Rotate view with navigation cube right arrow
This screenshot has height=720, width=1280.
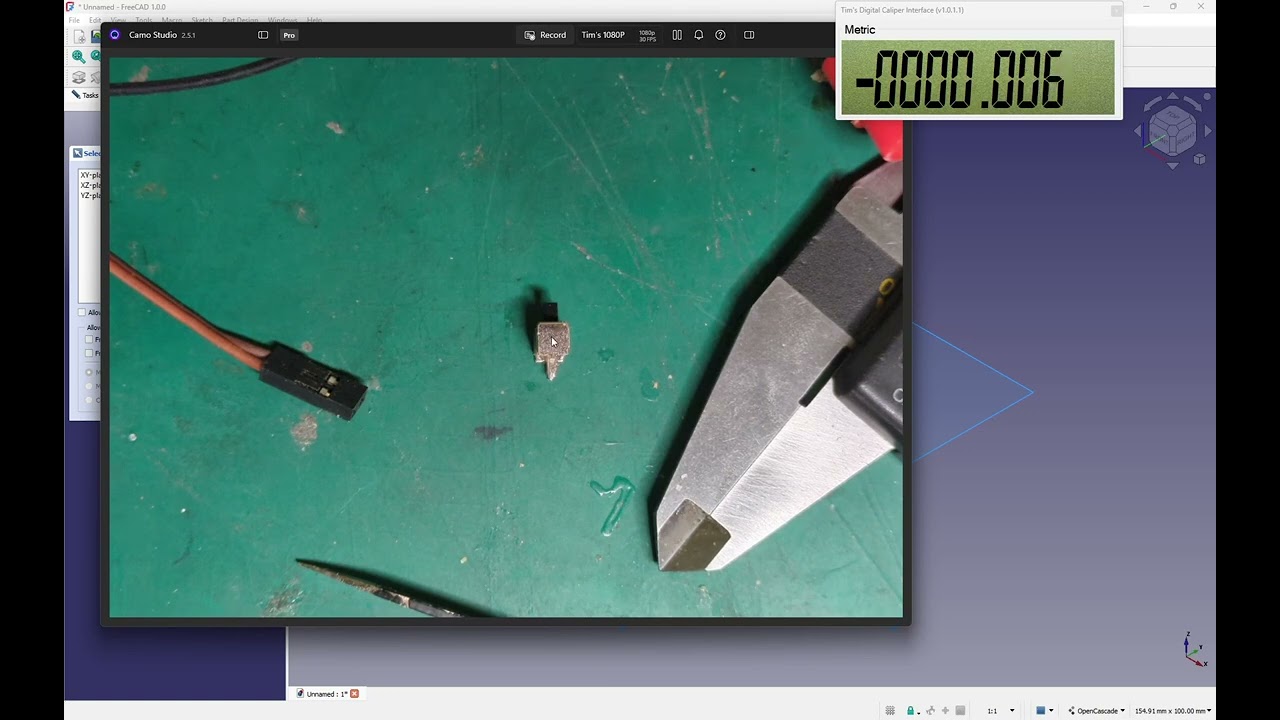click(1208, 131)
